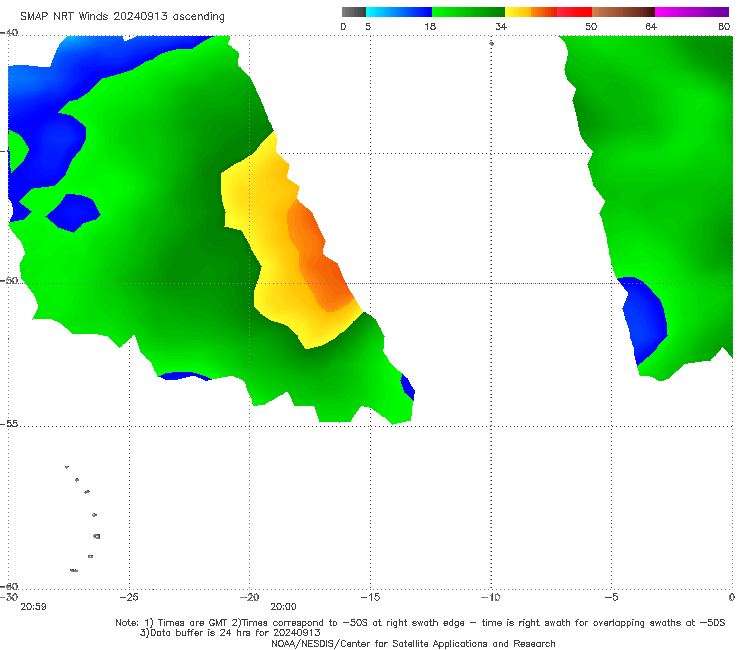
Task: Click the color bar label '18'
Action: [430, 26]
